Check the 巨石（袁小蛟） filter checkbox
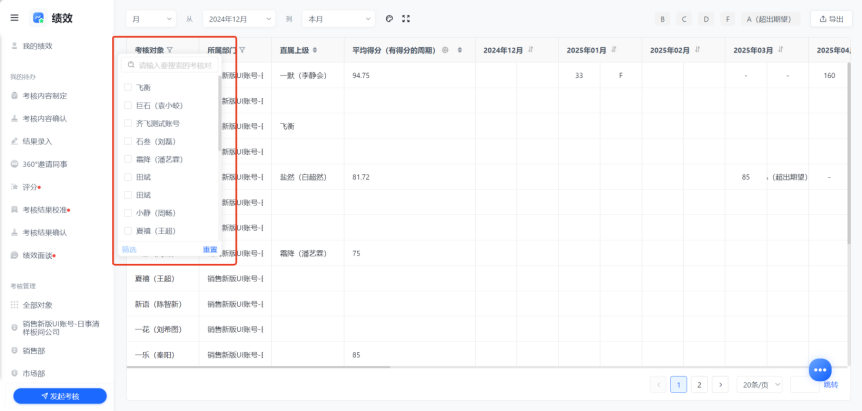The height and width of the screenshot is (411, 862). tap(128, 105)
